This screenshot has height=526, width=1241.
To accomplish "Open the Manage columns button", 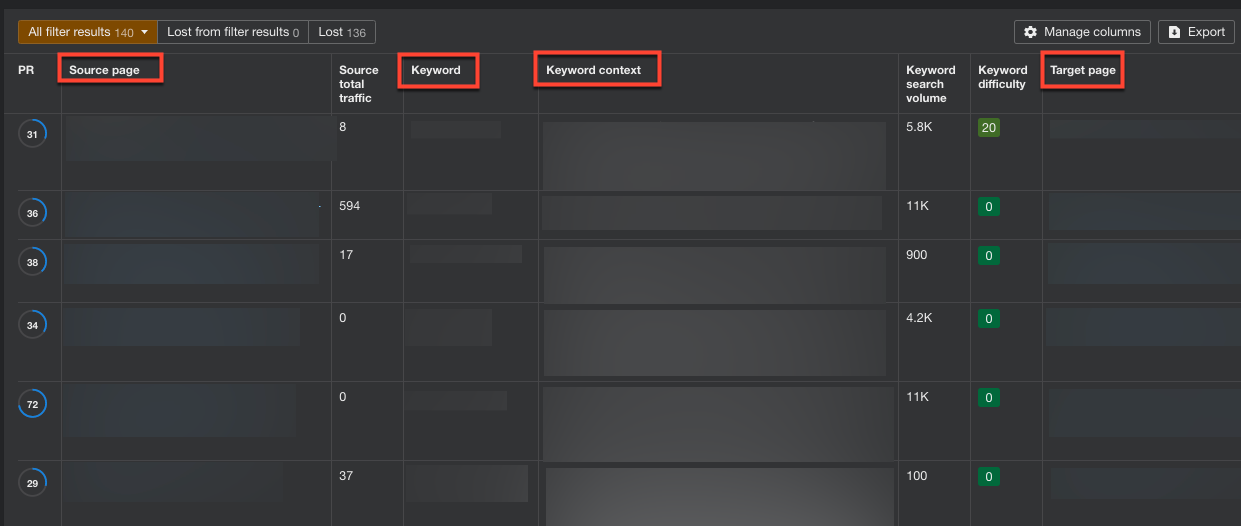I will coord(1083,32).
